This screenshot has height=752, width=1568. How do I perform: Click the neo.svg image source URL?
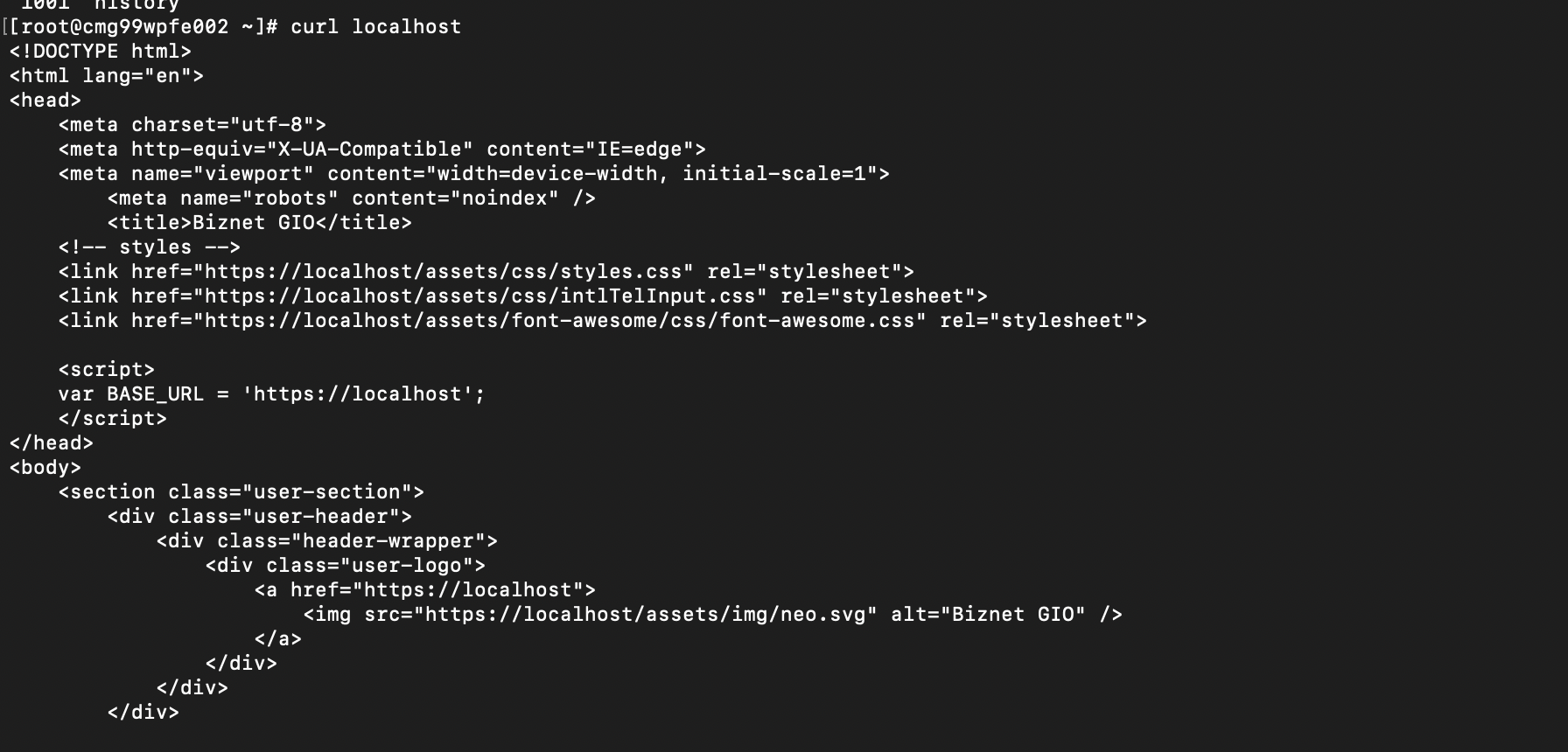(x=646, y=615)
